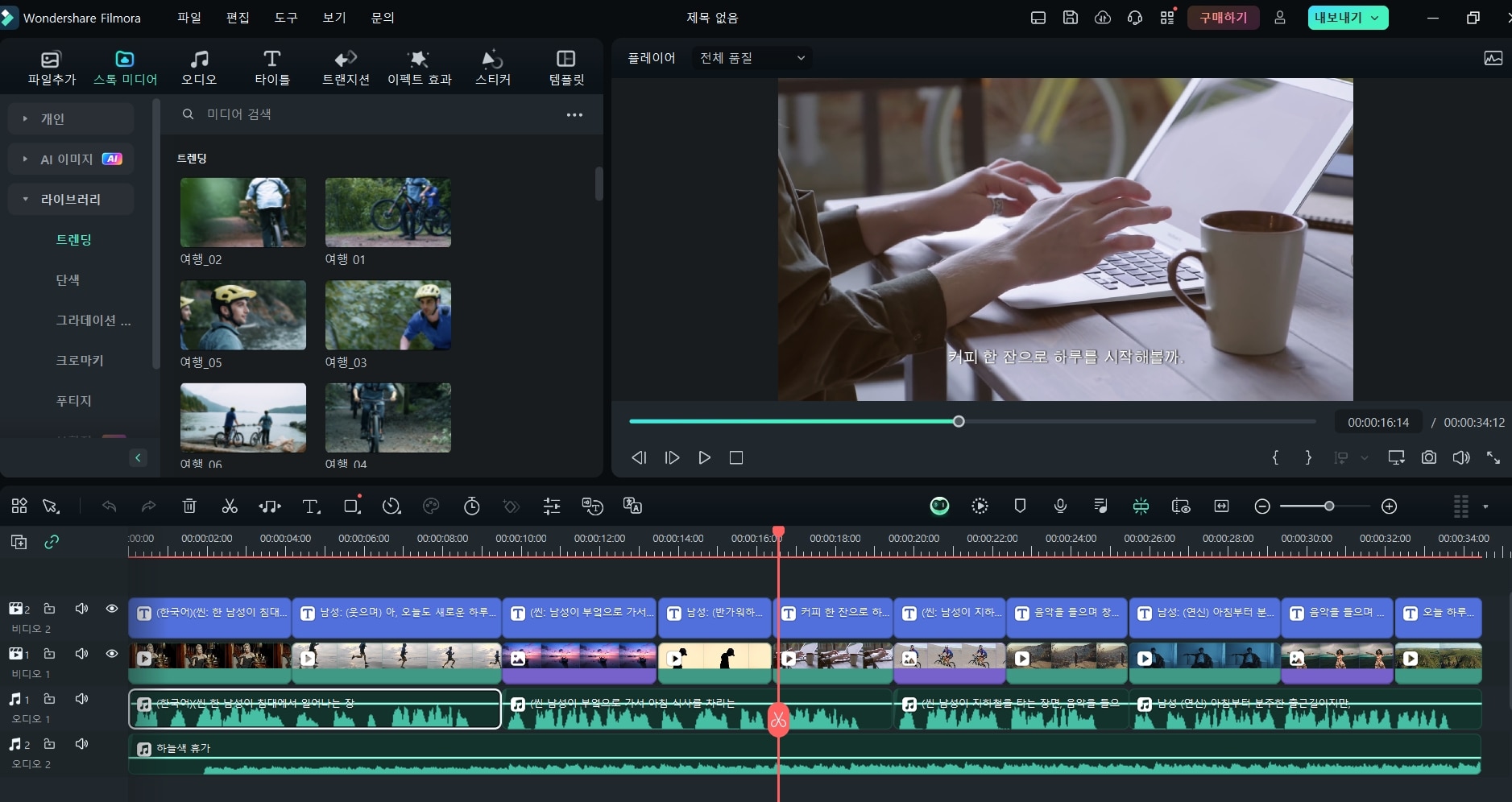
Task: Open cloud upload icon in title bar
Action: 1103,17
